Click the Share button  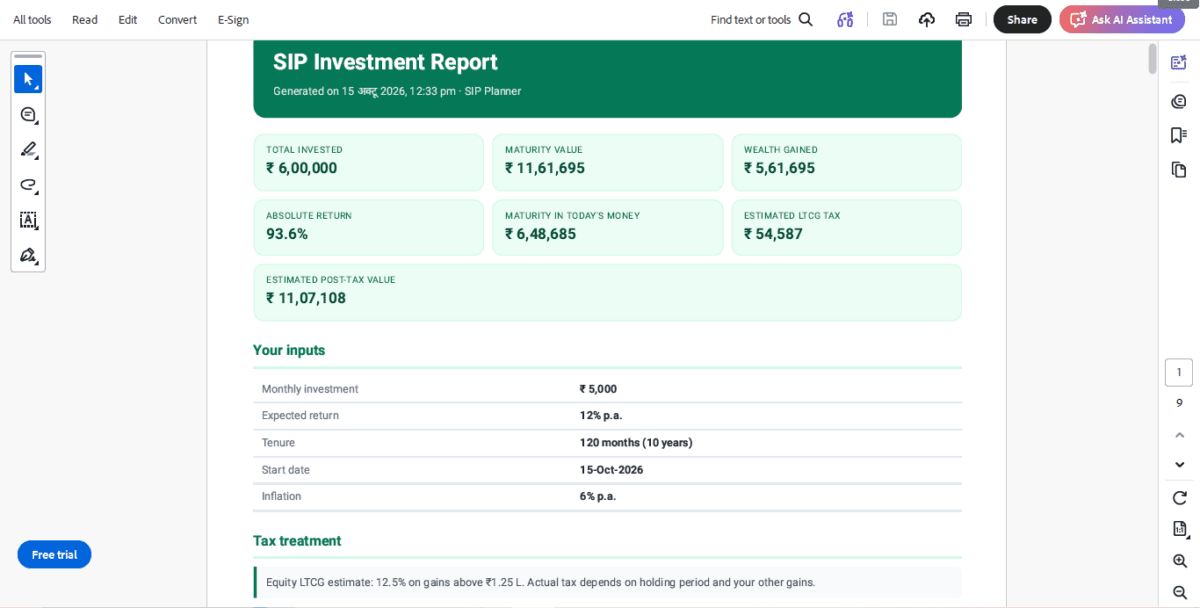click(x=1022, y=19)
